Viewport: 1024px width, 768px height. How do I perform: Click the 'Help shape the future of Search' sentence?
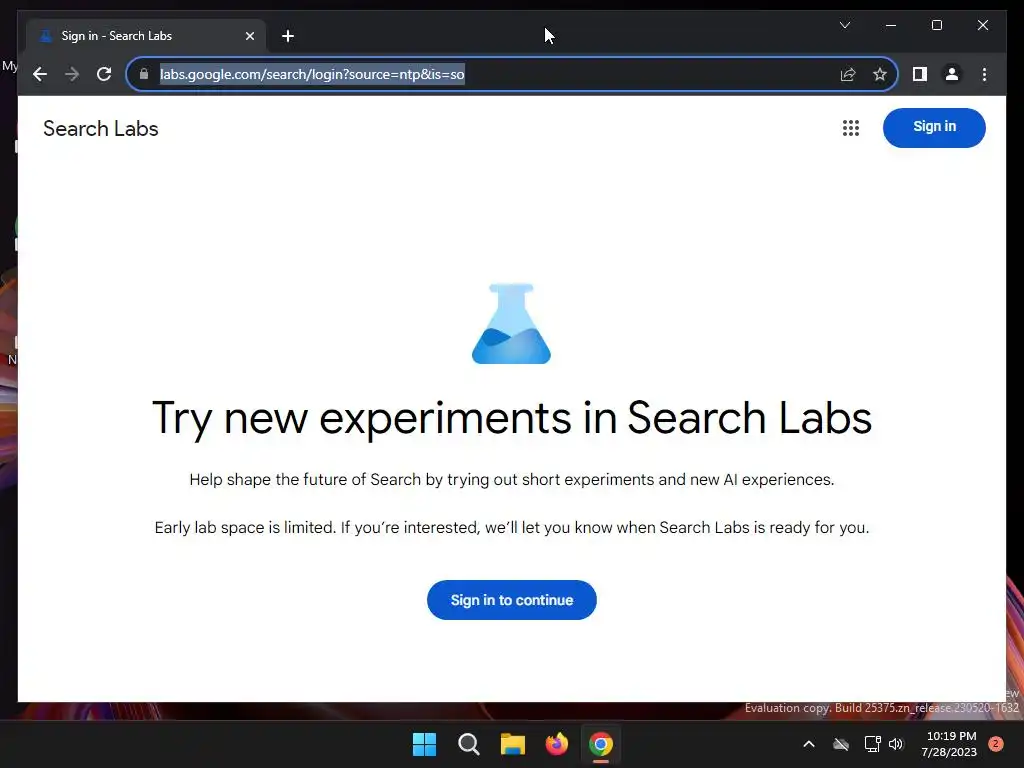point(511,479)
